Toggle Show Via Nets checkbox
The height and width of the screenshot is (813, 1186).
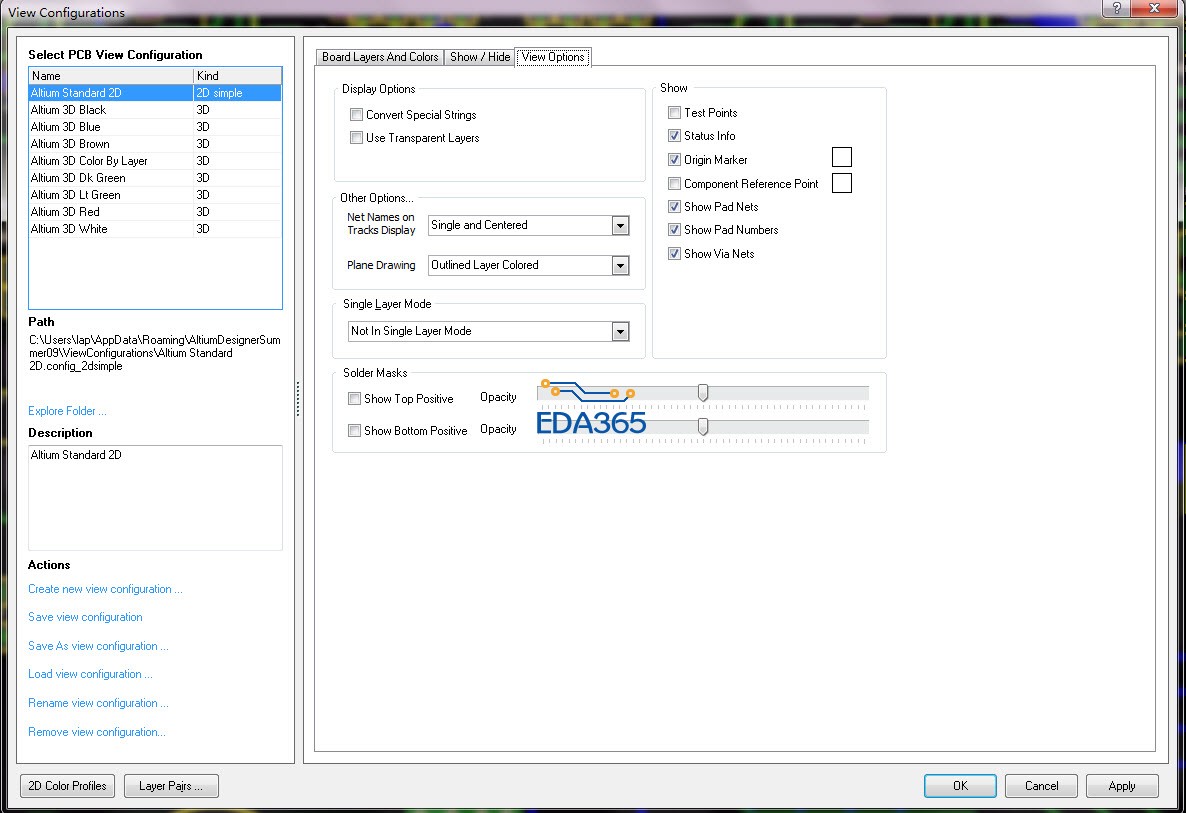(674, 254)
